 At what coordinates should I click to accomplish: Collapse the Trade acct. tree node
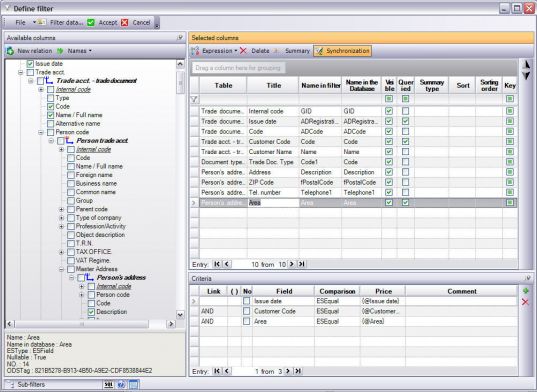pos(21,72)
